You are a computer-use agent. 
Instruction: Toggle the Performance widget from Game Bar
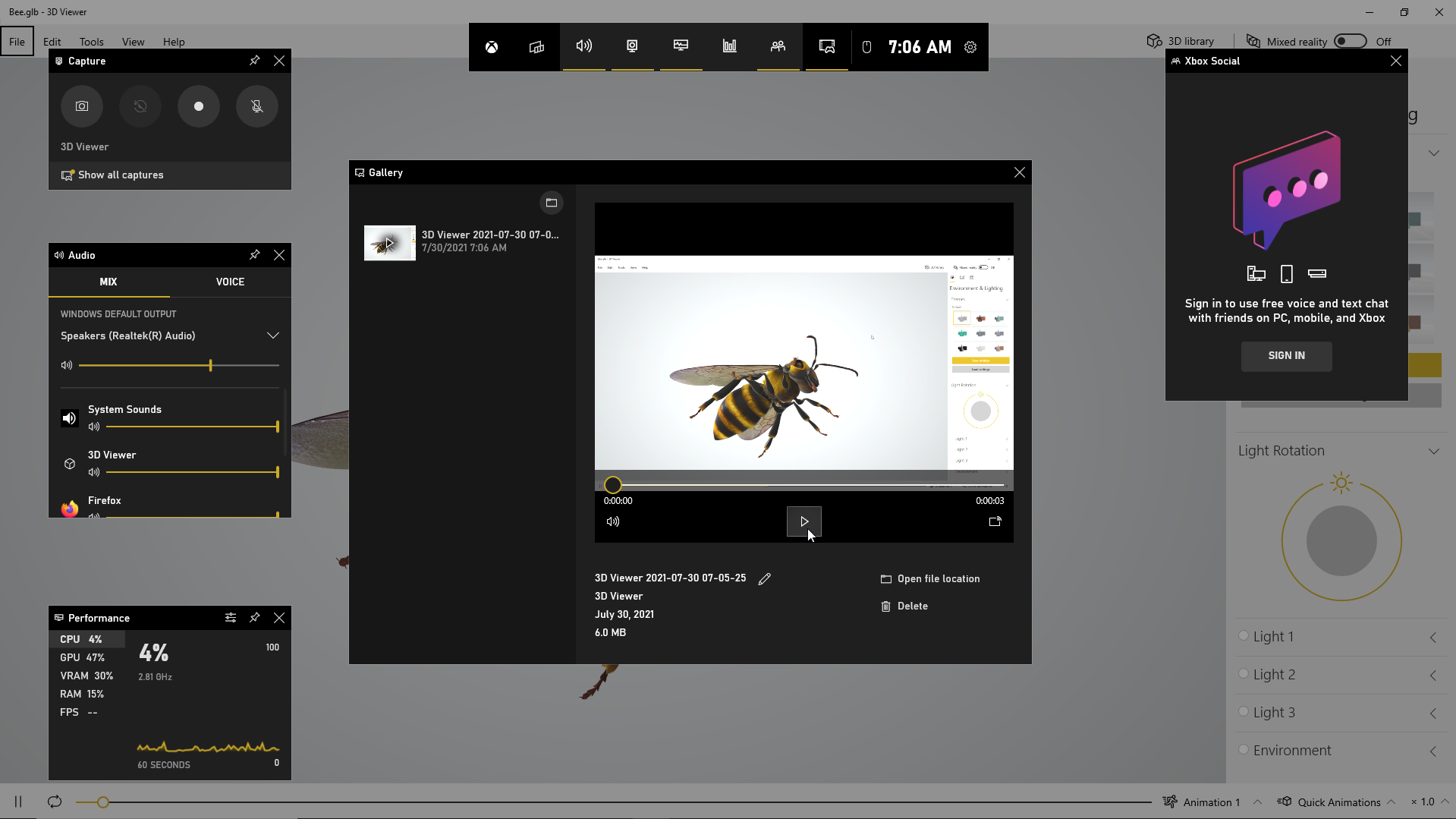click(681, 46)
